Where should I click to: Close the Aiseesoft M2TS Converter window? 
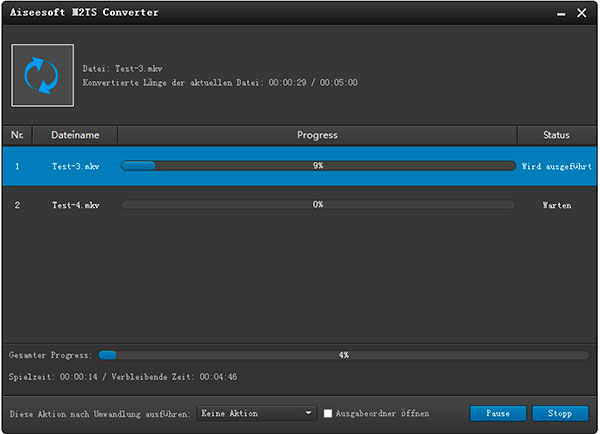pyautogui.click(x=582, y=13)
